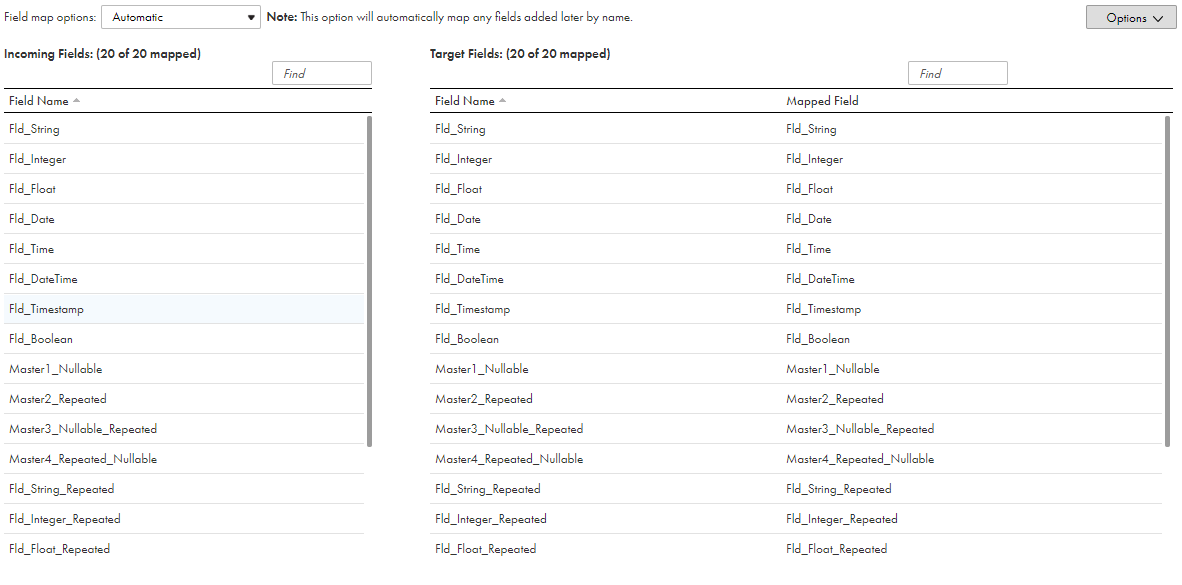Select target field Fld_DateTime
The height and width of the screenshot is (585, 1182).
click(470, 279)
